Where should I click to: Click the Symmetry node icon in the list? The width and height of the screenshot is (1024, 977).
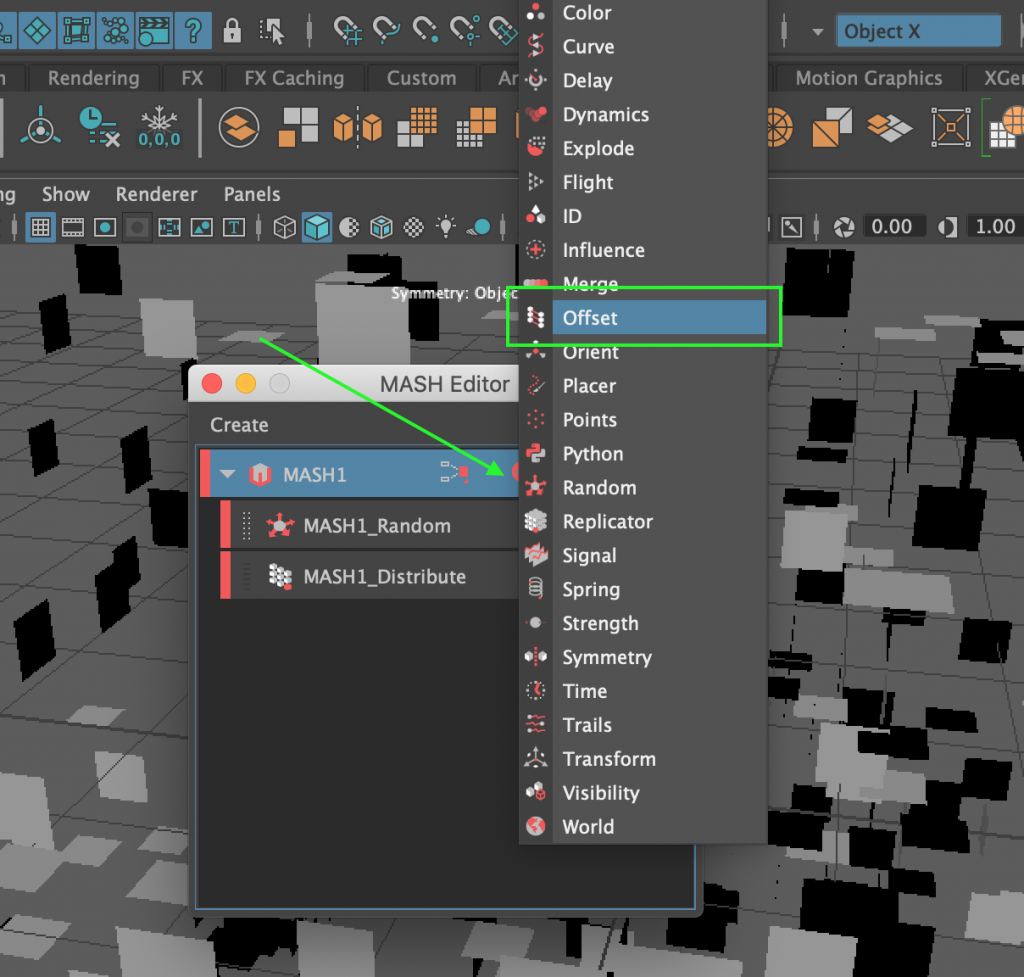coord(535,657)
